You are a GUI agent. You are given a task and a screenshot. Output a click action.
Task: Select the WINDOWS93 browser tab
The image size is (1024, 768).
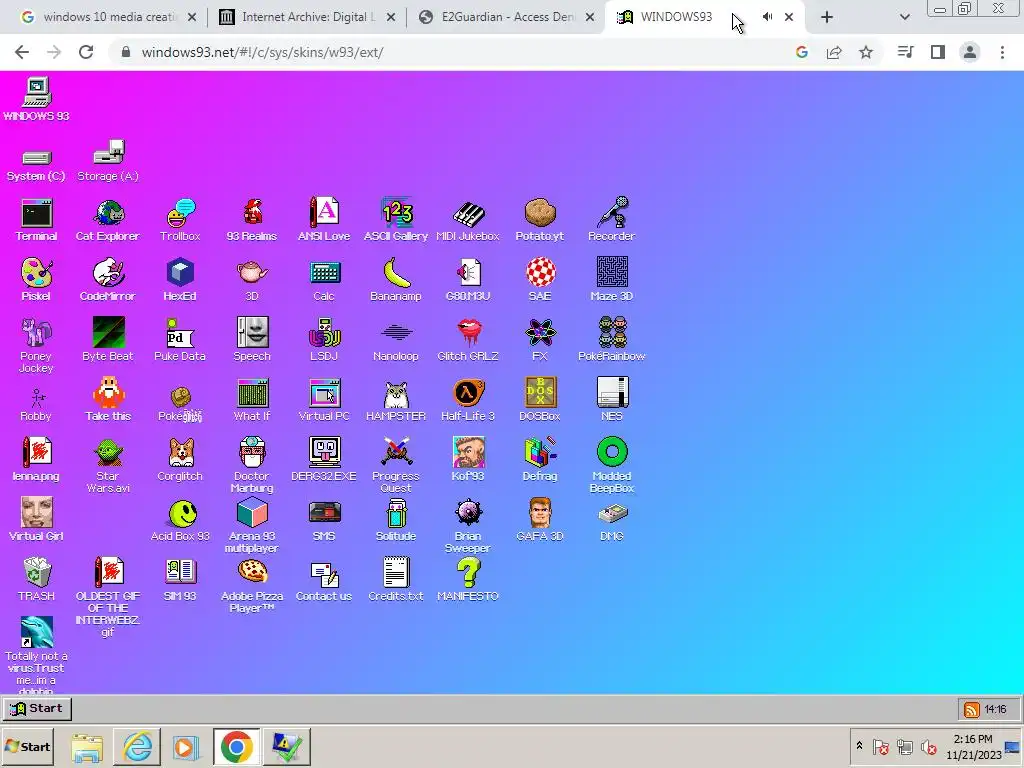(x=675, y=17)
